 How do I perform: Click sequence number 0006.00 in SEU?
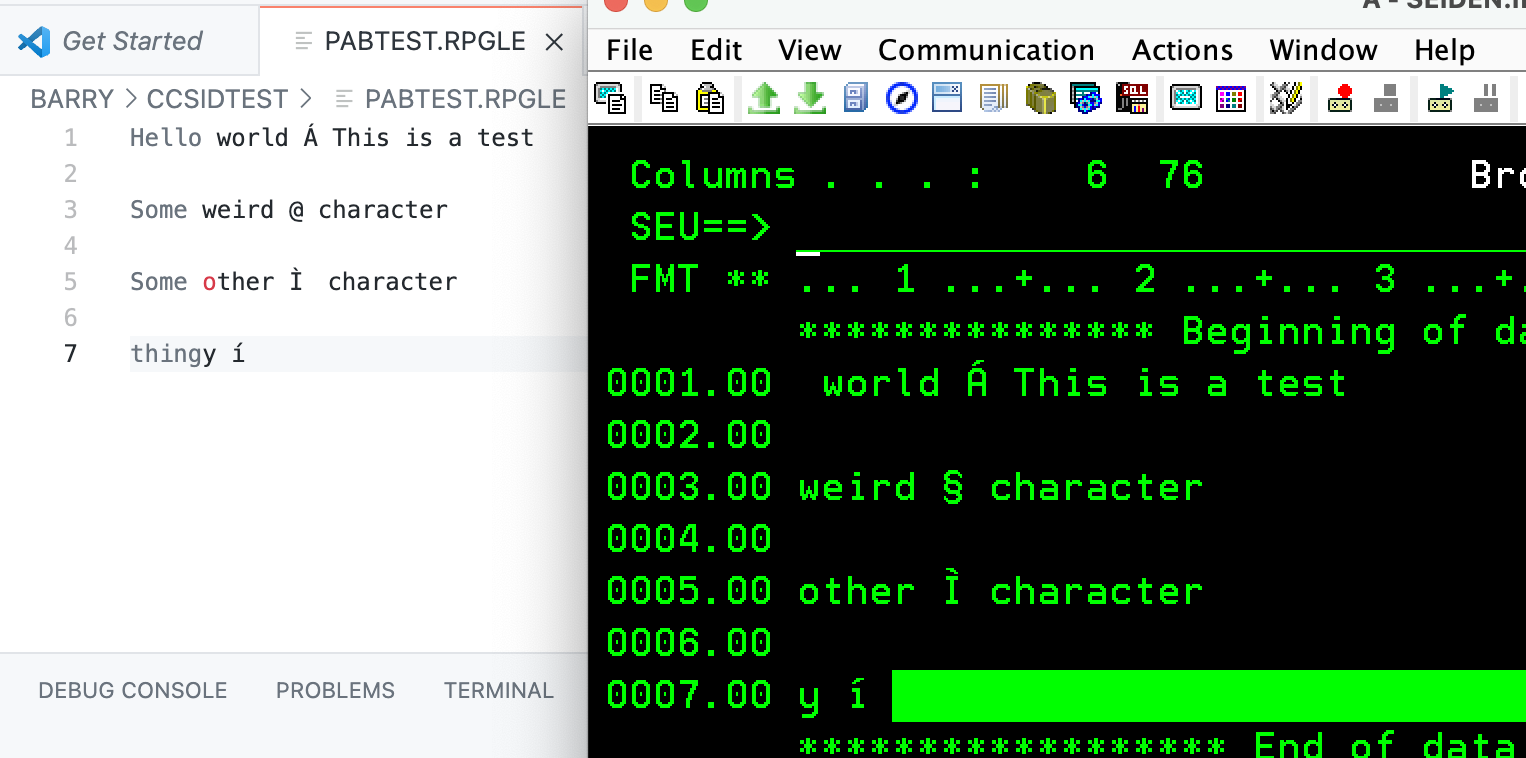(x=689, y=643)
